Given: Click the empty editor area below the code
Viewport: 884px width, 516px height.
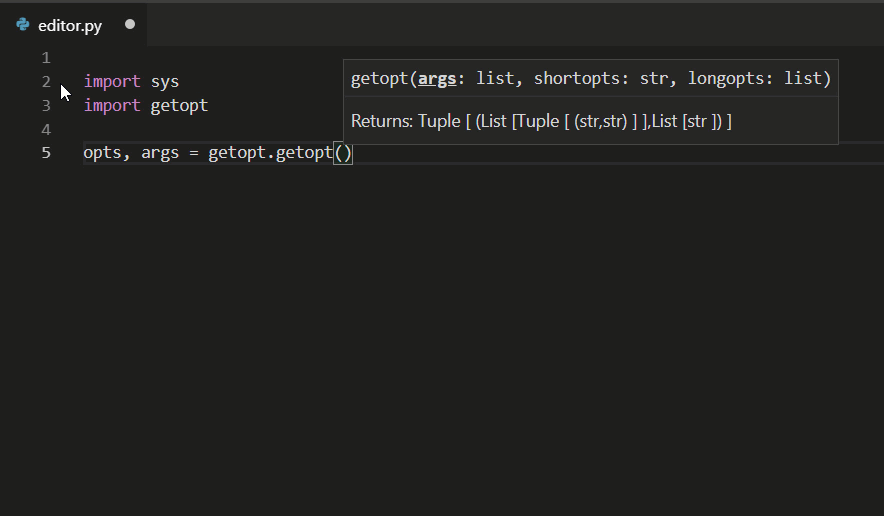Looking at the screenshot, I should [442, 338].
